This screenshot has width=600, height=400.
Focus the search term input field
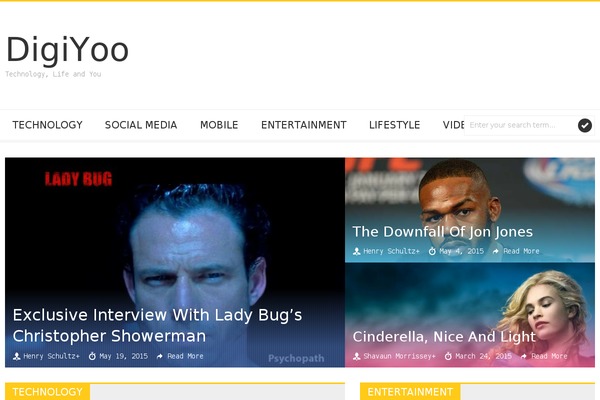(520, 125)
